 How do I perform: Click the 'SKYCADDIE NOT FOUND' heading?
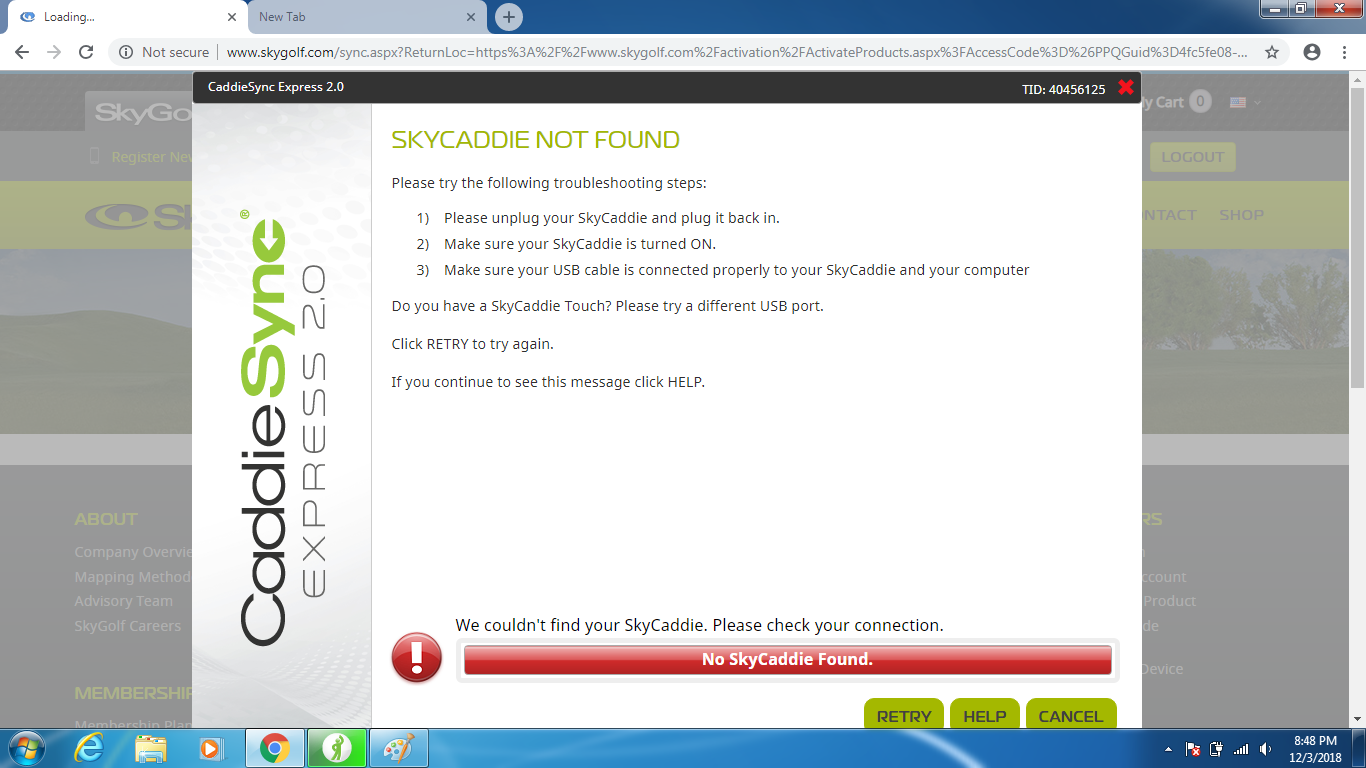pos(535,140)
